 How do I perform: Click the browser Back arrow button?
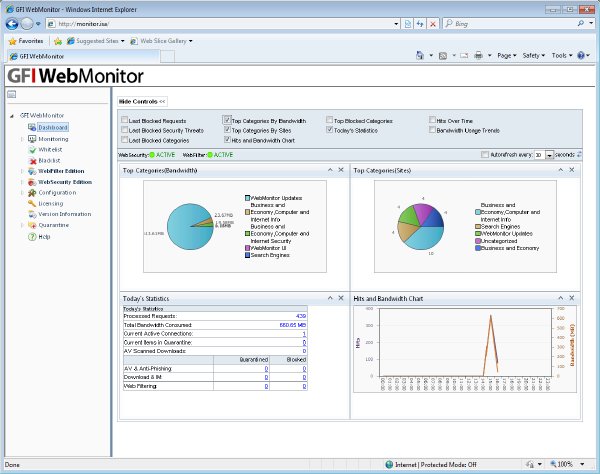point(12,24)
